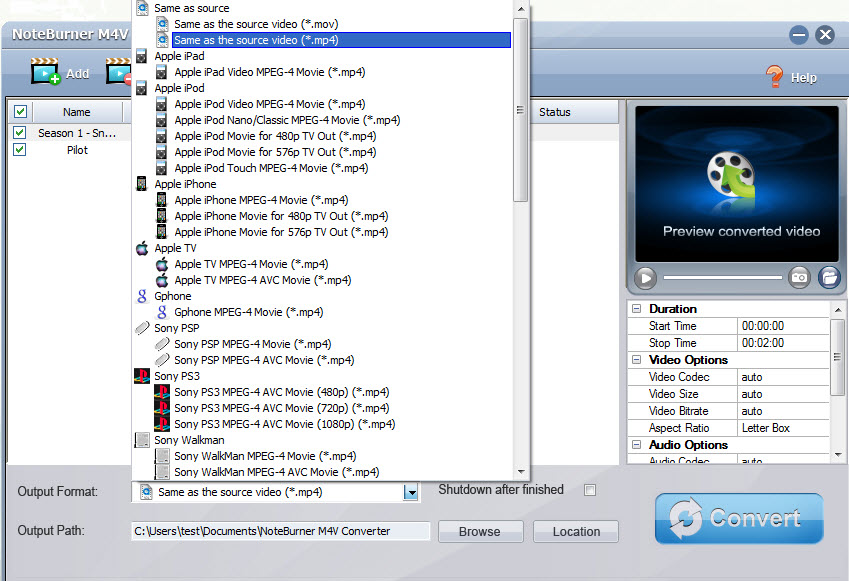This screenshot has width=849, height=581.
Task: Click the play button under preview
Action: point(645,278)
